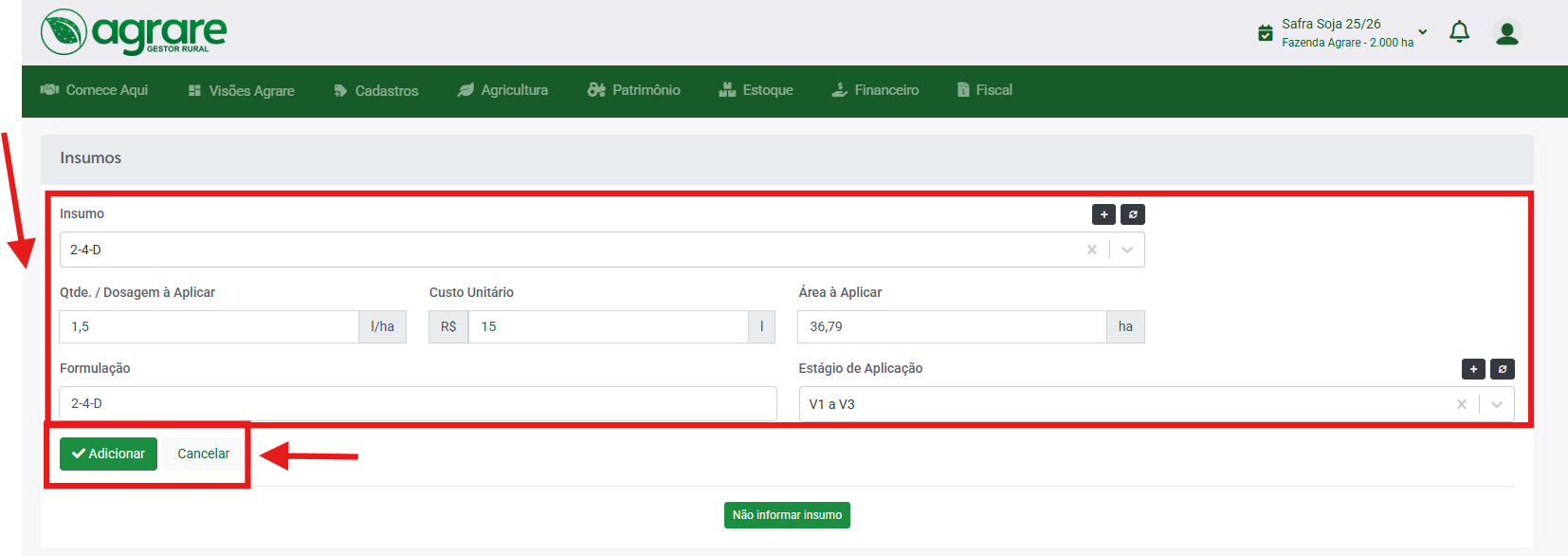Screen dimensions: 1568x556
Task: Open the notifications bell
Action: pos(1460,32)
